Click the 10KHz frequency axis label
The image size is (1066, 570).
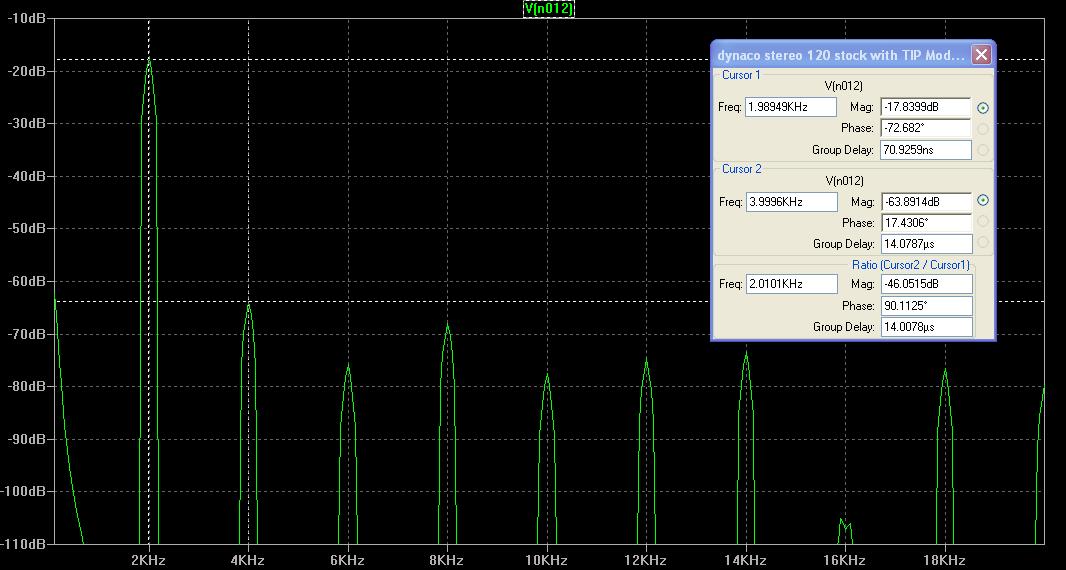(546, 560)
